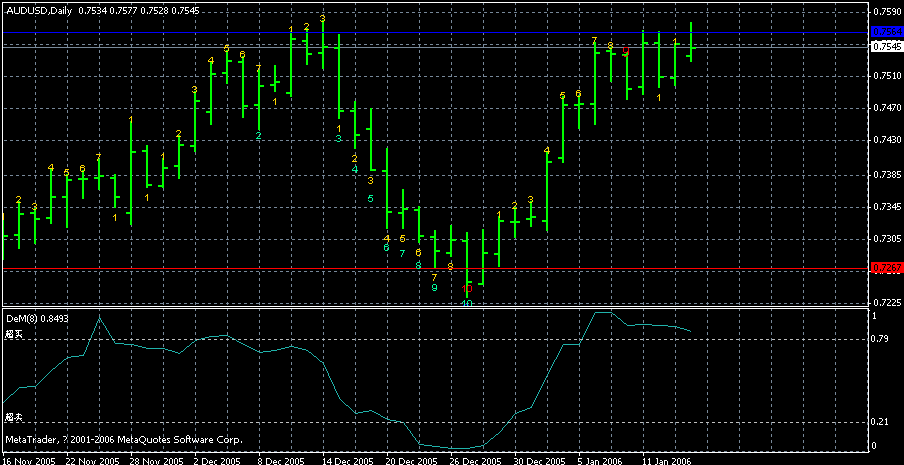The height and width of the screenshot is (465, 904).
Task: Click the 0.7305 price scale value
Action: pos(887,239)
